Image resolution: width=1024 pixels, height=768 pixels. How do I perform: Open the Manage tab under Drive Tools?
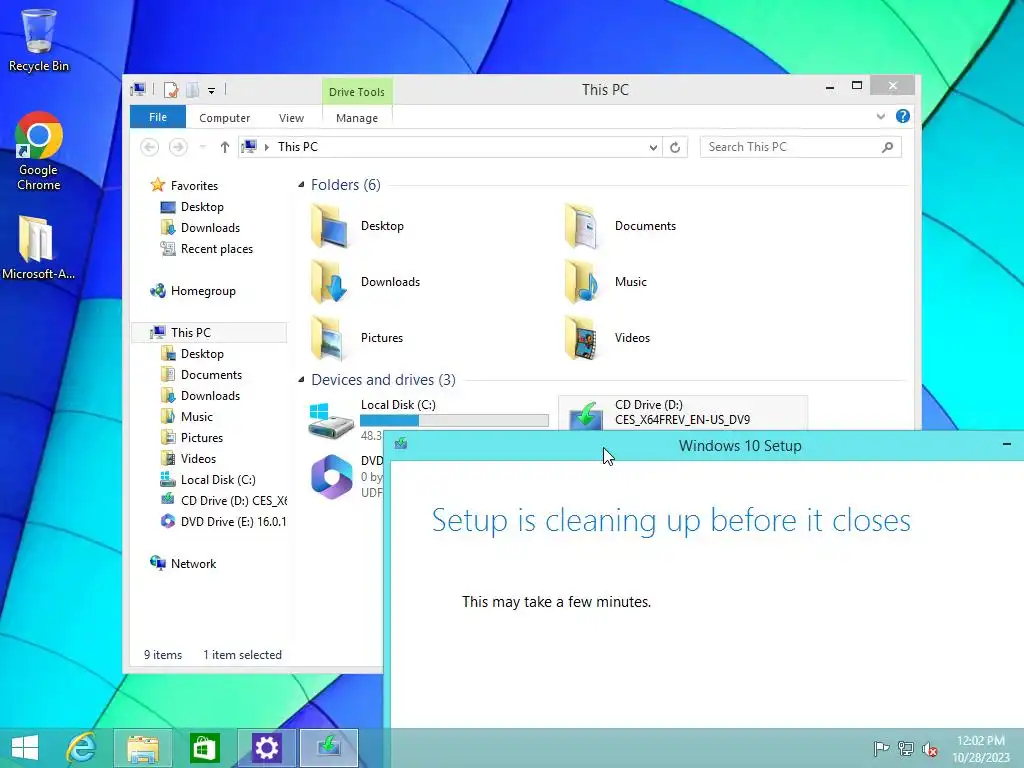(x=357, y=118)
